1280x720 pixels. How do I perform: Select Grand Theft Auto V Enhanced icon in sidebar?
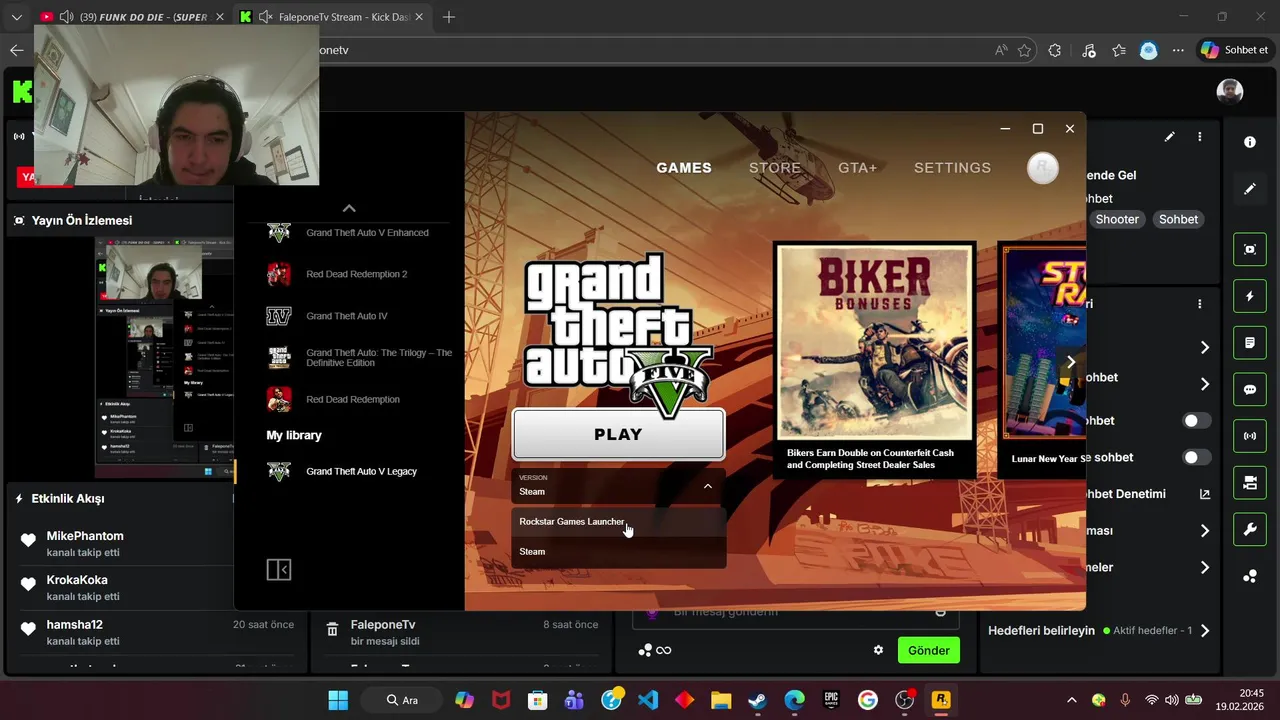point(278,233)
